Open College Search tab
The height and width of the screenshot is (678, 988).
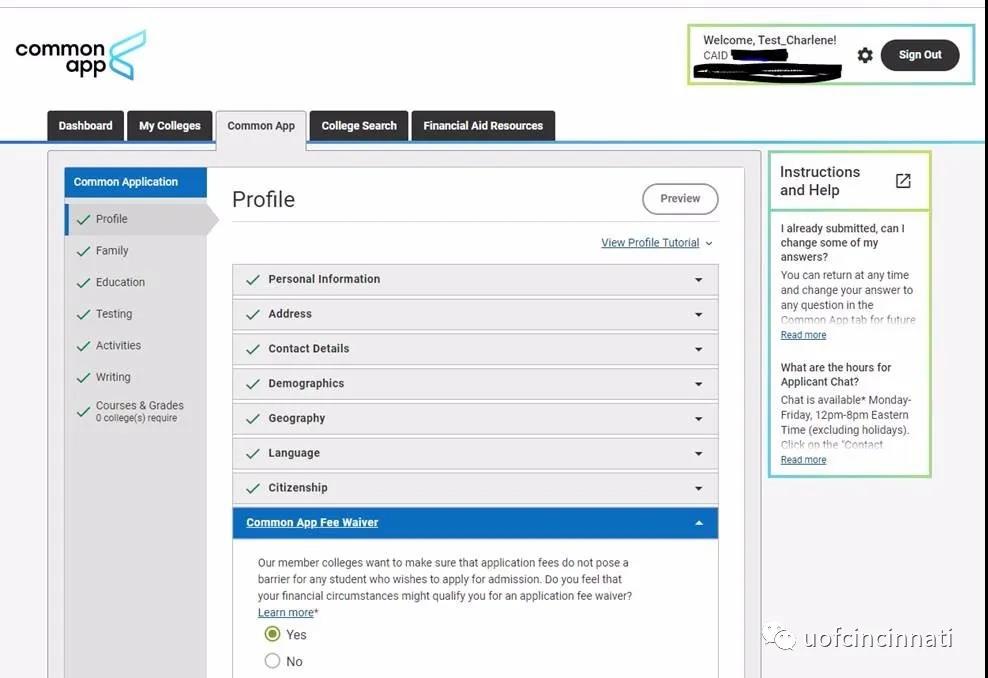pos(359,126)
